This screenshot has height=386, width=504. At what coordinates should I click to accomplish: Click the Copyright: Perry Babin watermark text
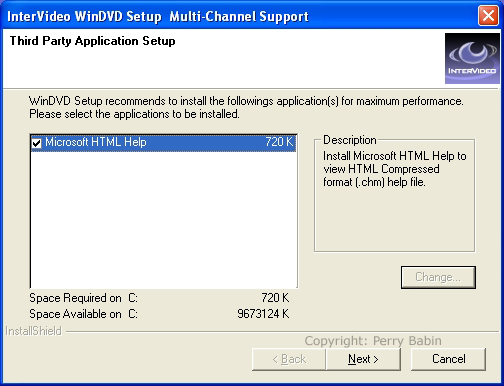(373, 341)
